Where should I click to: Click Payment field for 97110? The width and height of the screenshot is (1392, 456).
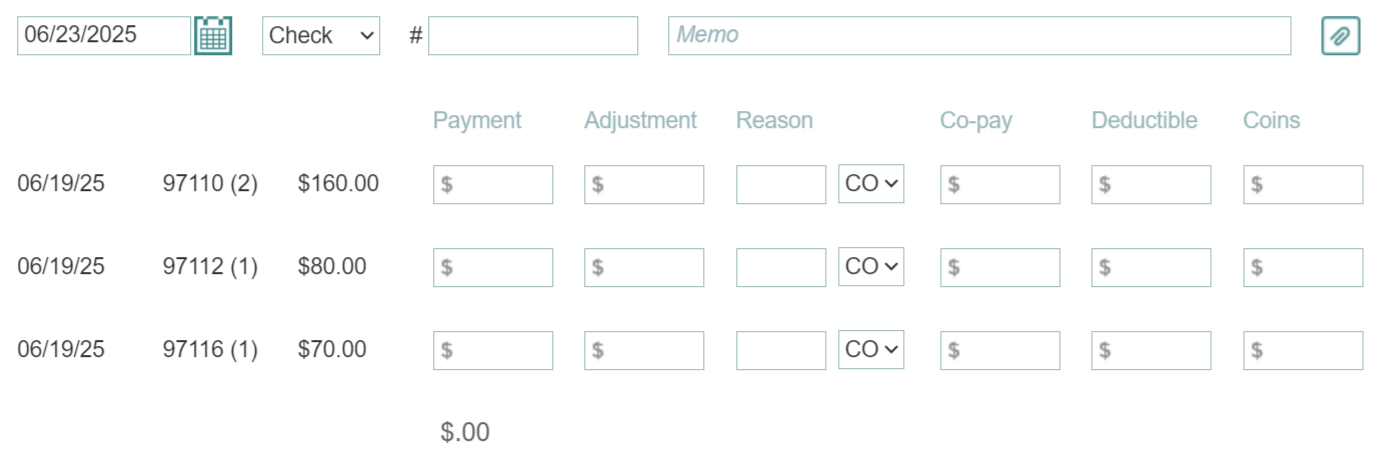click(493, 185)
